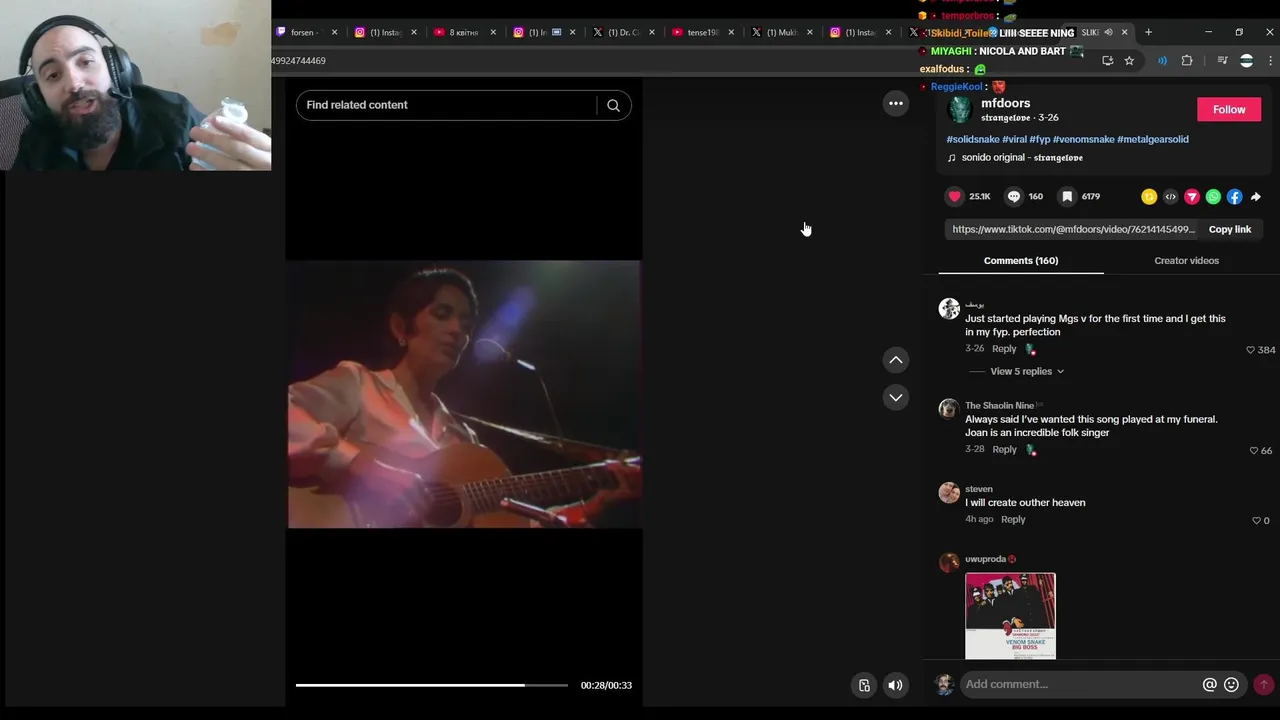
Task: Switch to the '8 квітня' YouTube tab
Action: click(x=463, y=32)
